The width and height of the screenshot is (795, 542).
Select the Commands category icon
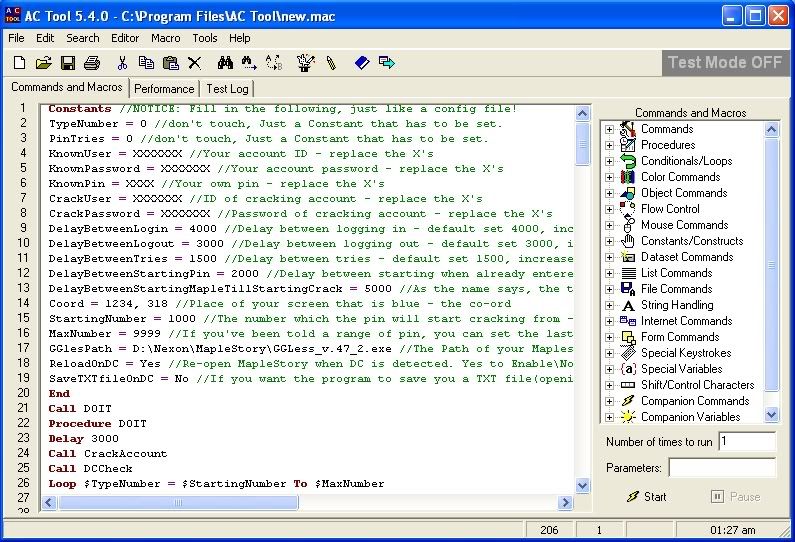[x=628, y=129]
